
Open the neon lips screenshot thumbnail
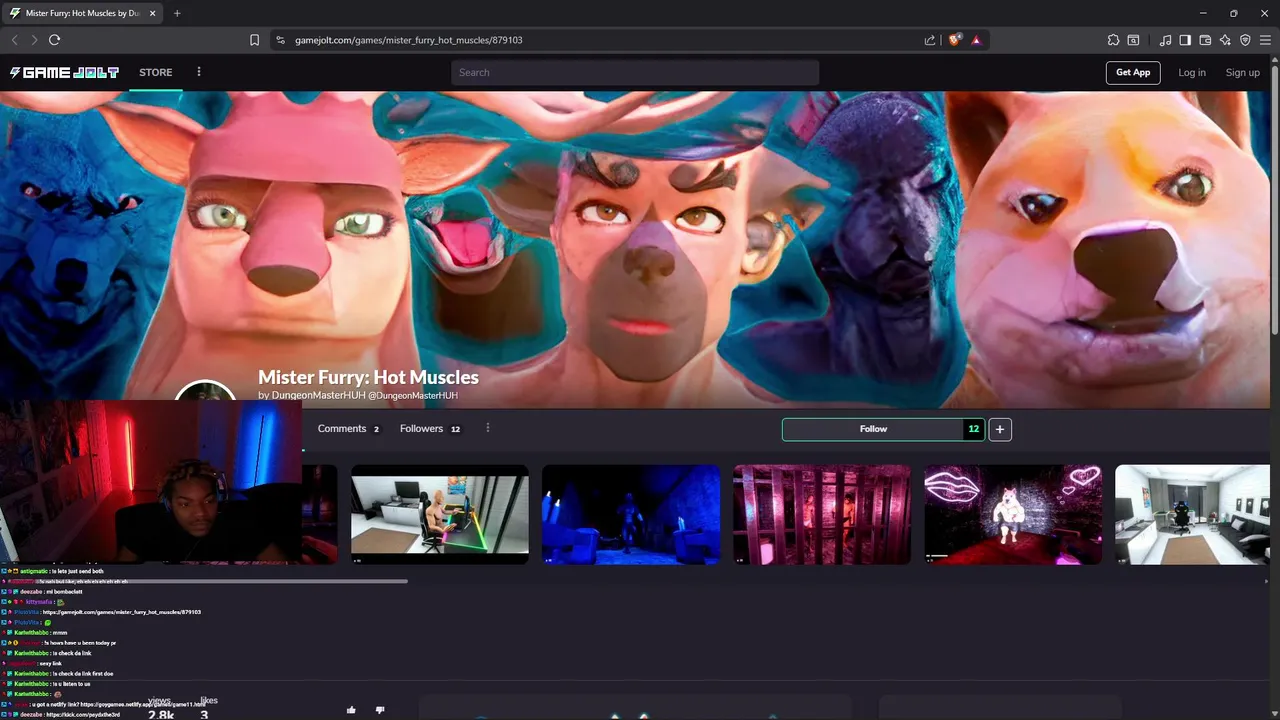pos(1013,514)
